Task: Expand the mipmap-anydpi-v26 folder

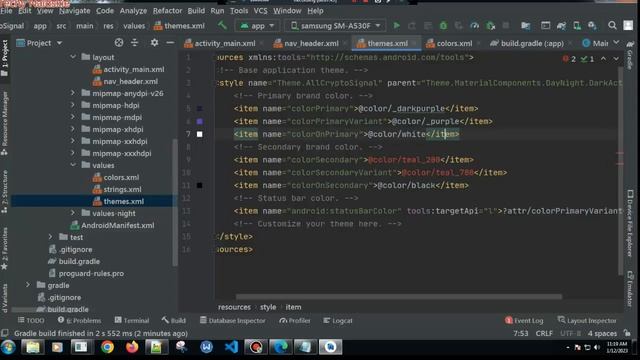Action: pyautogui.click(x=73, y=93)
